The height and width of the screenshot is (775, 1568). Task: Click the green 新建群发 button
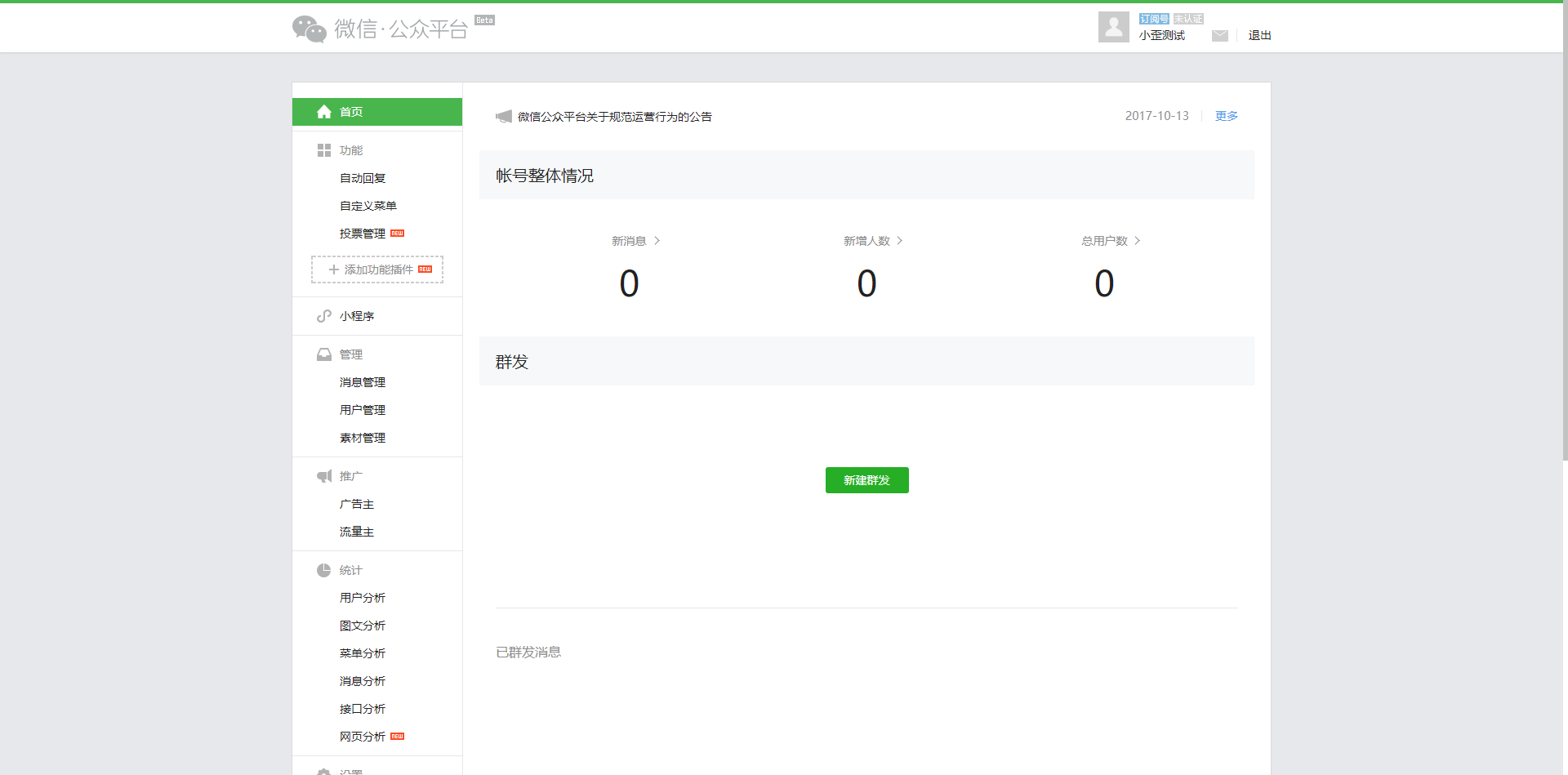(867, 480)
